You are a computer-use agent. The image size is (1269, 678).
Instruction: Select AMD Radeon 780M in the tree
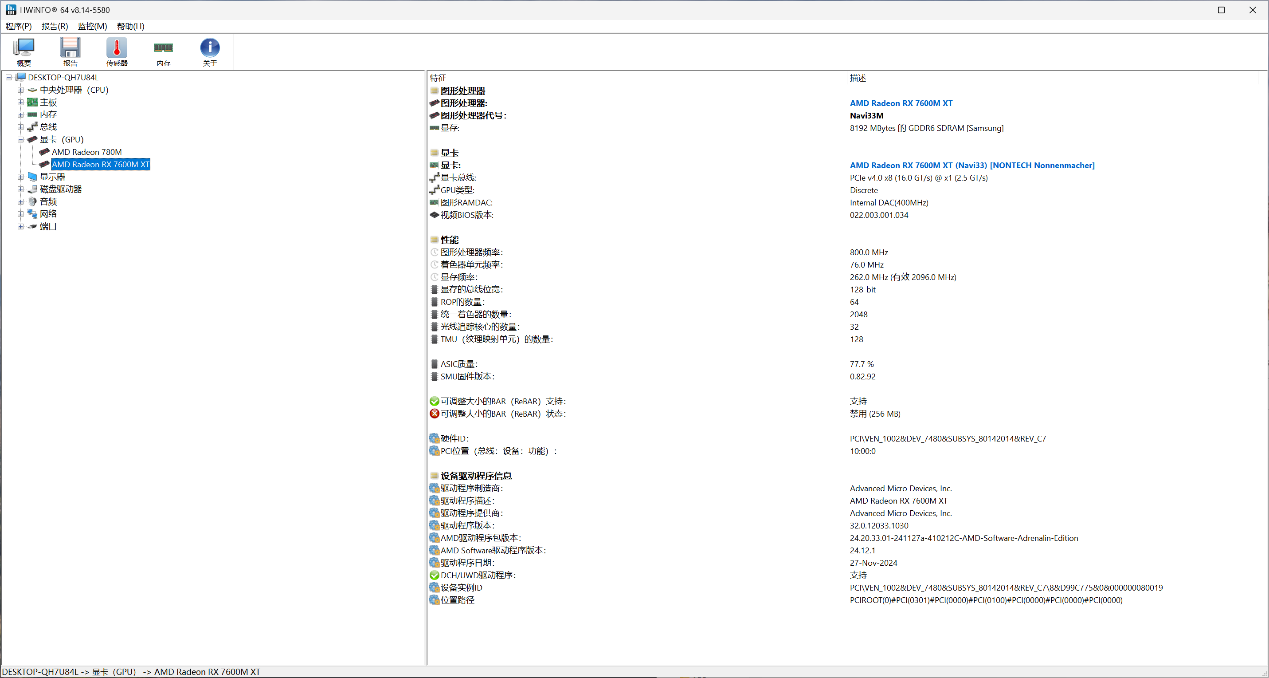pyautogui.click(x=86, y=152)
